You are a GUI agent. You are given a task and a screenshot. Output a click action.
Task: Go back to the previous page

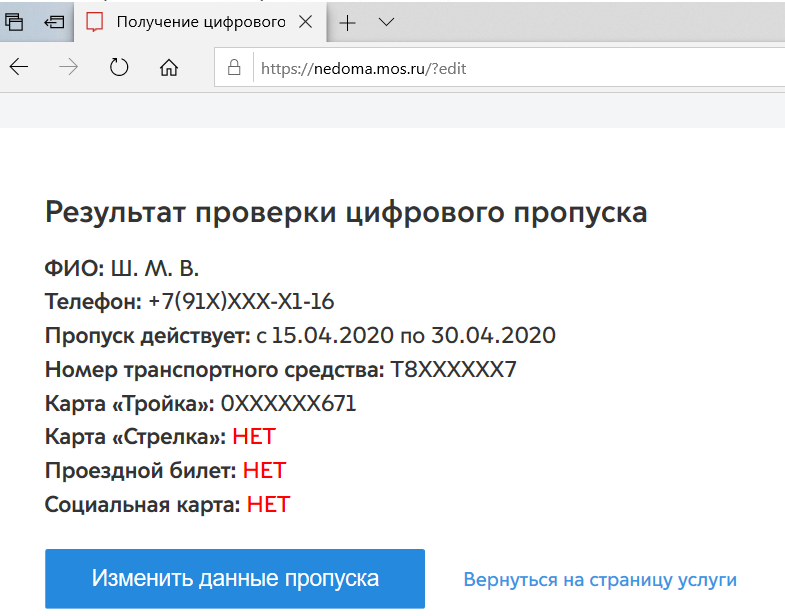point(19,68)
